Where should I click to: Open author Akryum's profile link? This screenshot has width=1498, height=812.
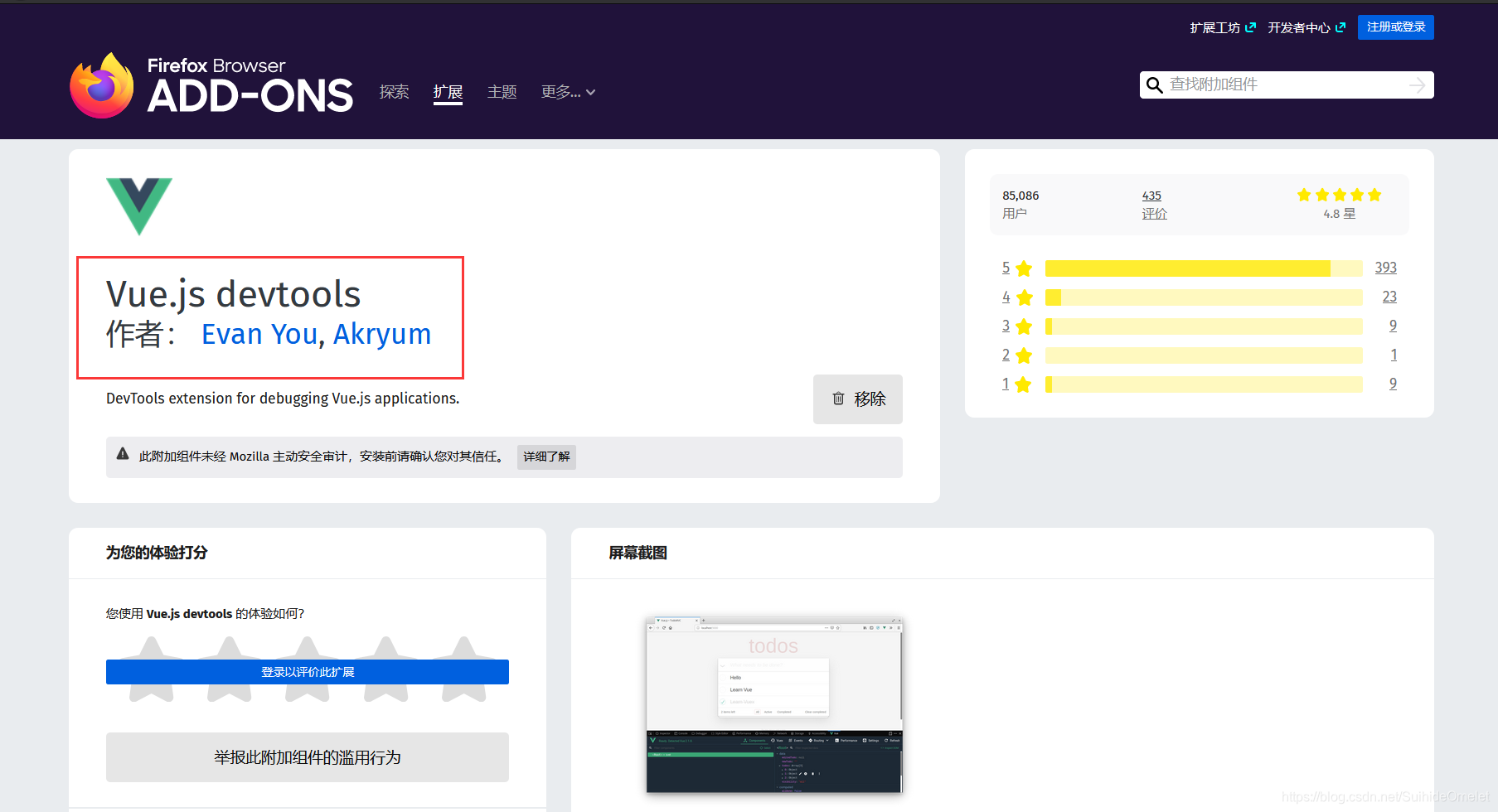pos(382,334)
